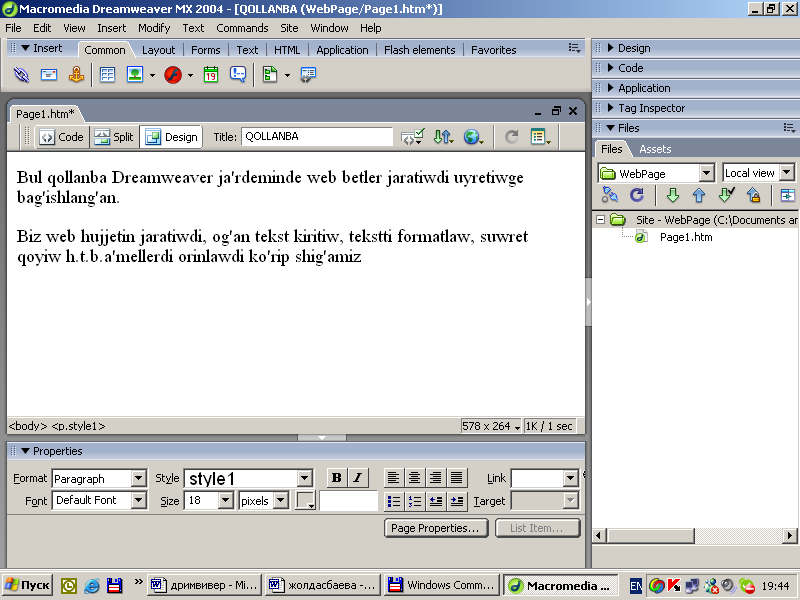
Task: Open the Format Paragraph dropdown
Action: pos(138,479)
